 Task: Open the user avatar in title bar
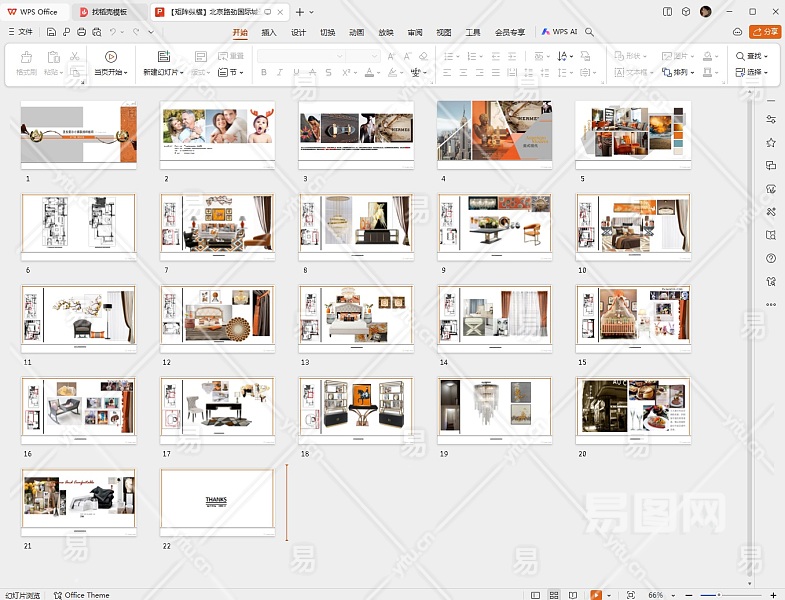pyautogui.click(x=706, y=11)
